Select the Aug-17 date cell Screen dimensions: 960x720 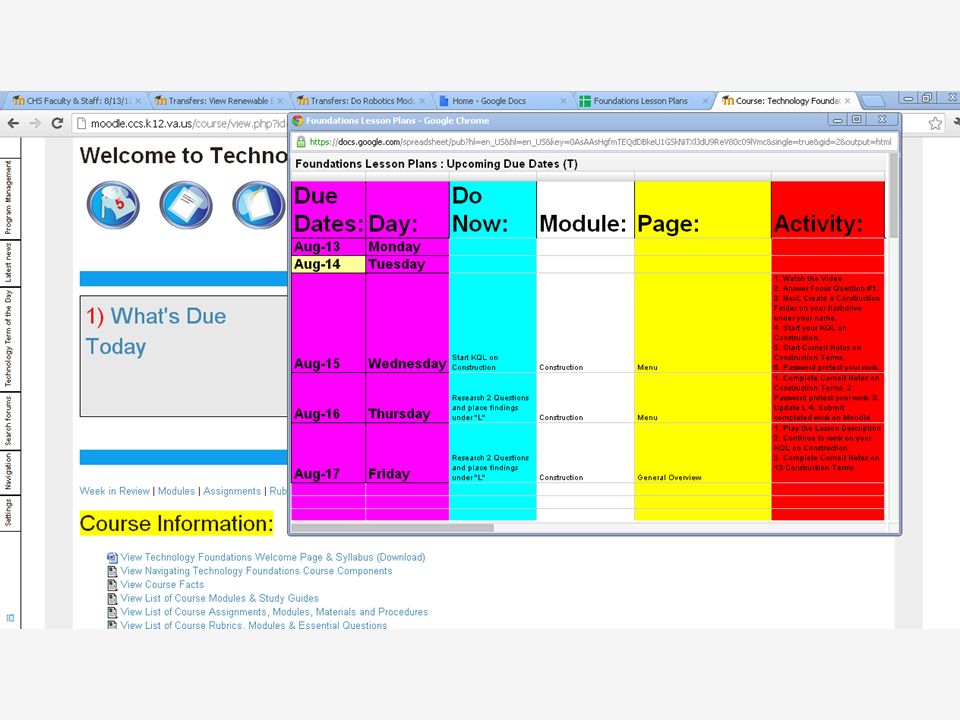(x=328, y=453)
